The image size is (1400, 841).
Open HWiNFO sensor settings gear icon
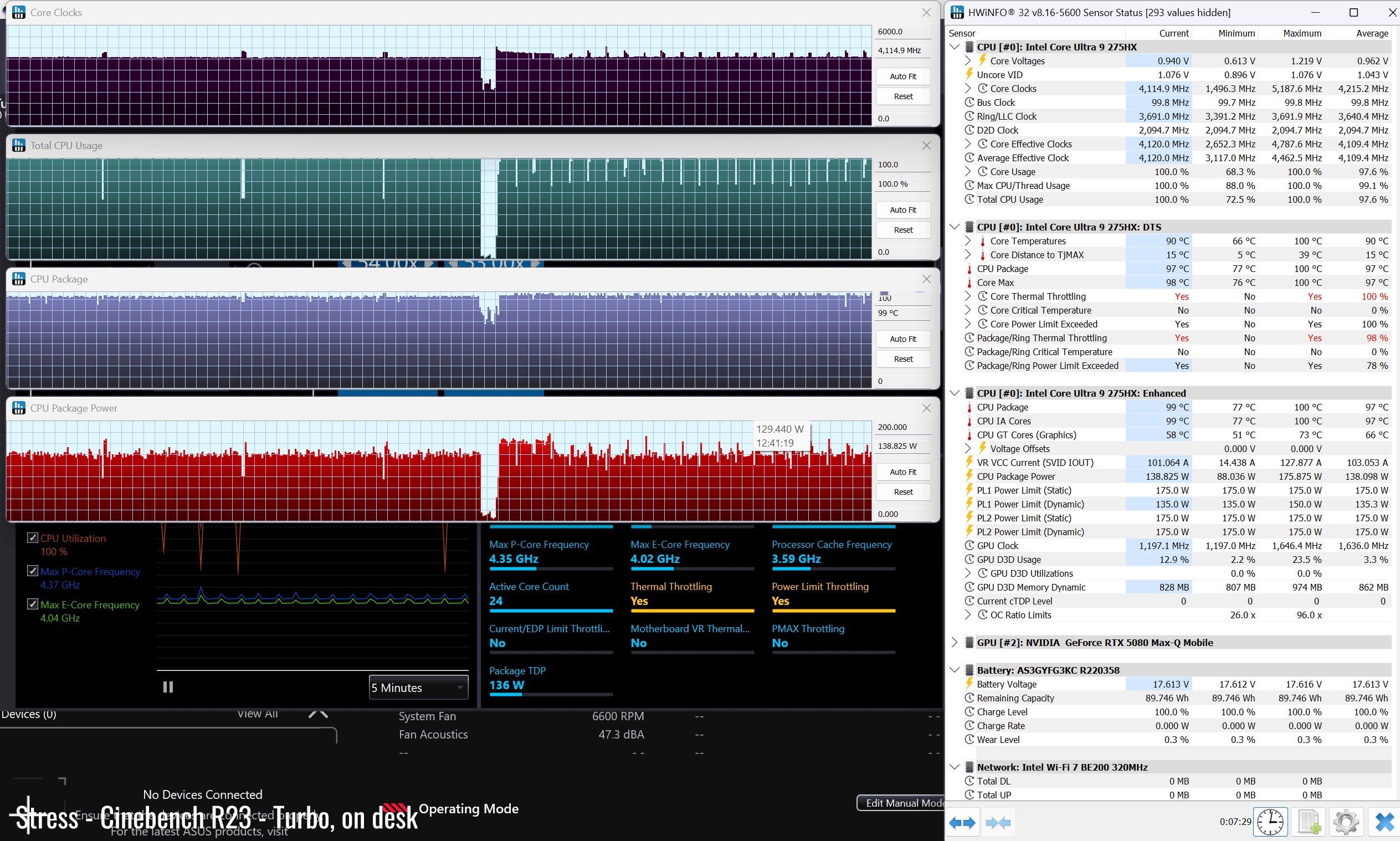(1346, 822)
